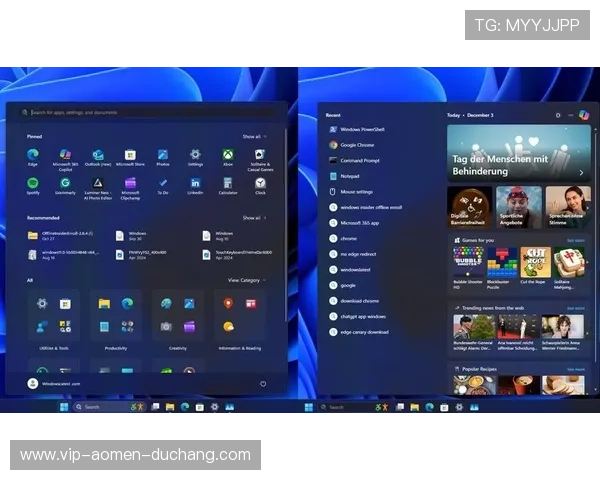The width and height of the screenshot is (600, 480).
Task: Open the Xbox app
Action: [228, 156]
